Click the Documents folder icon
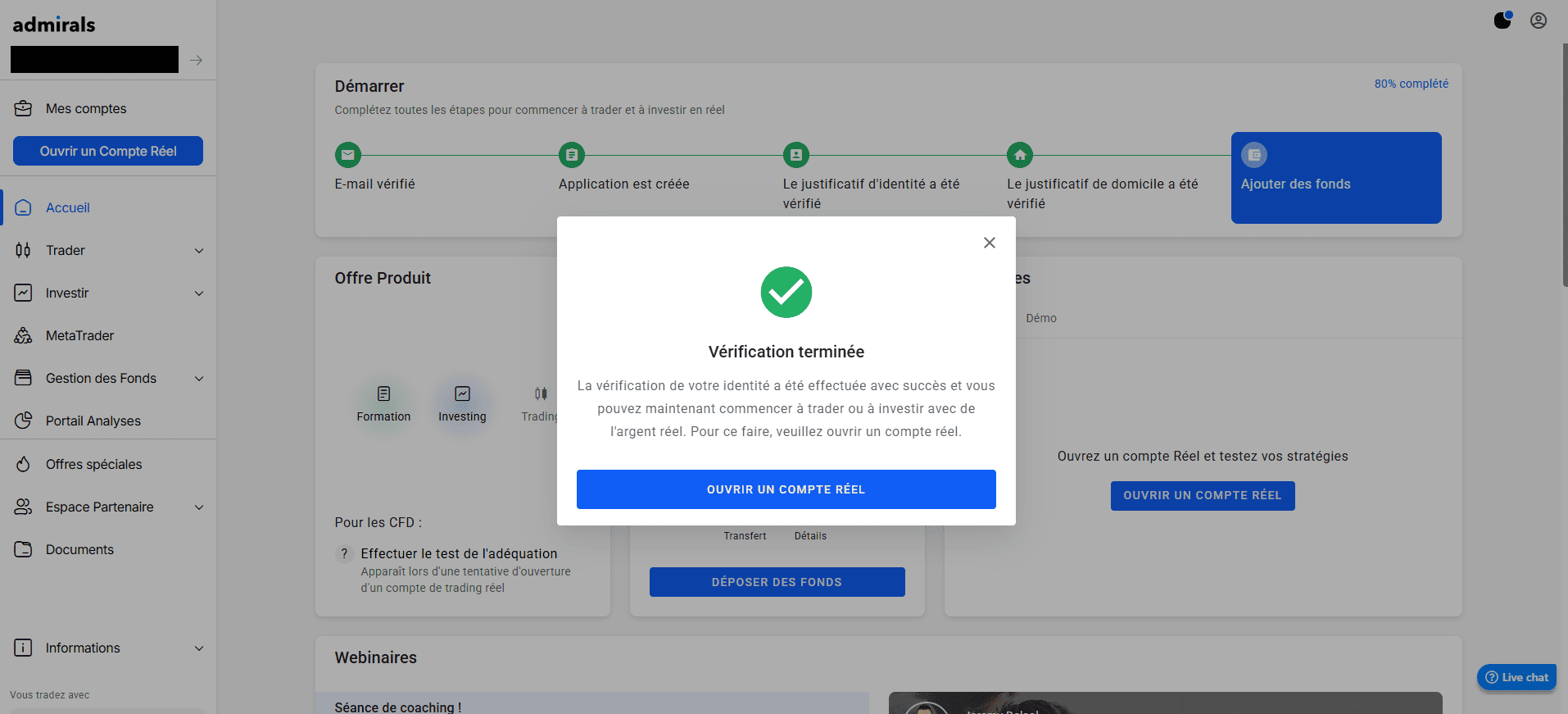1568x714 pixels. (x=23, y=549)
